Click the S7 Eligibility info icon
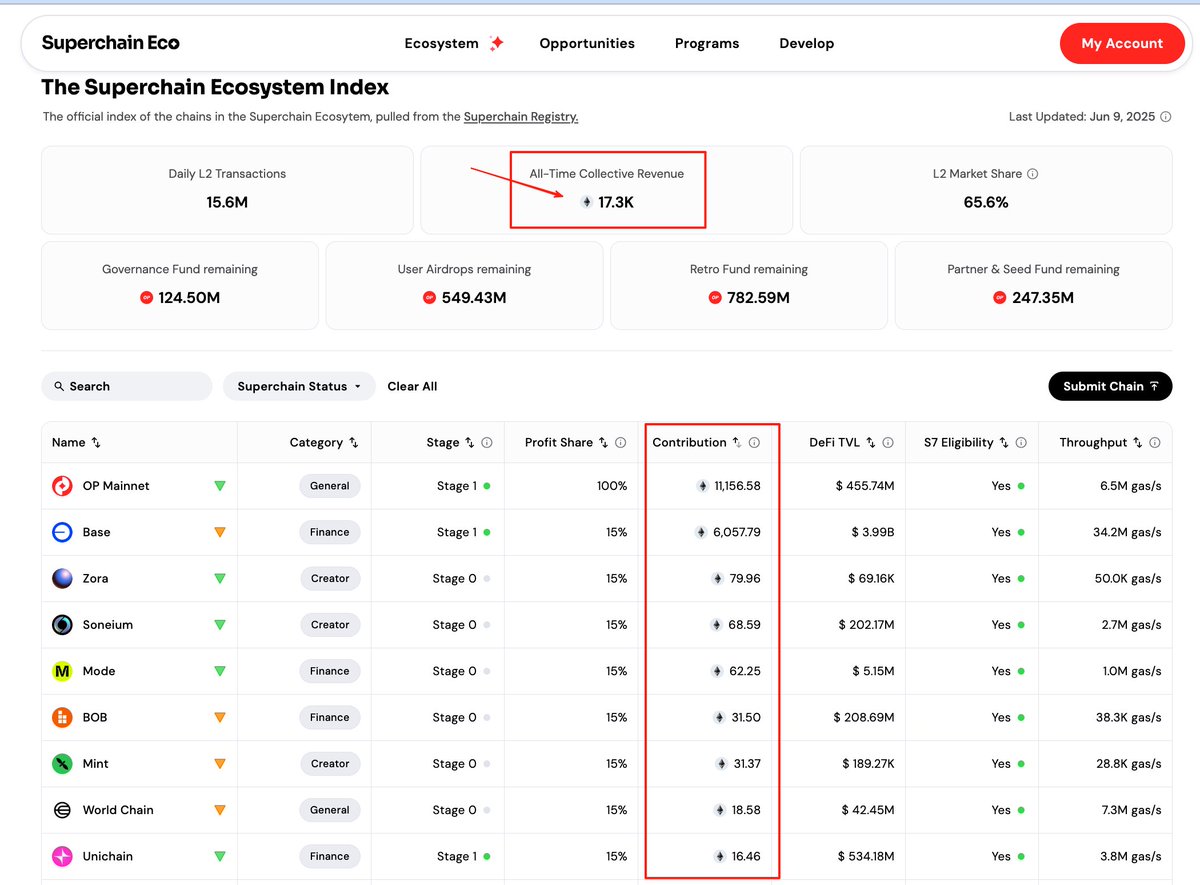This screenshot has height=885, width=1200. (1021, 442)
